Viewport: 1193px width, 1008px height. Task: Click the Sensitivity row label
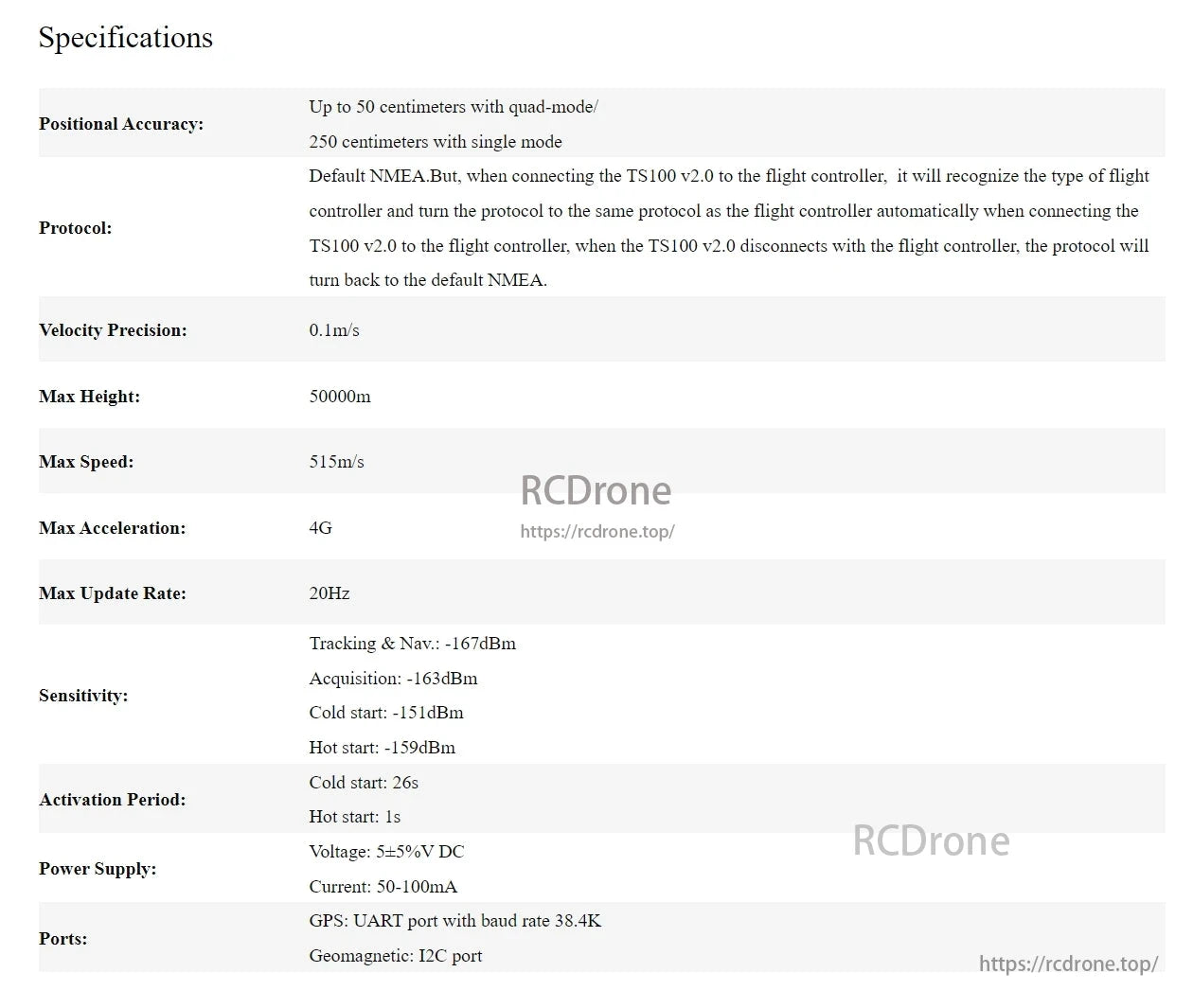coord(83,696)
